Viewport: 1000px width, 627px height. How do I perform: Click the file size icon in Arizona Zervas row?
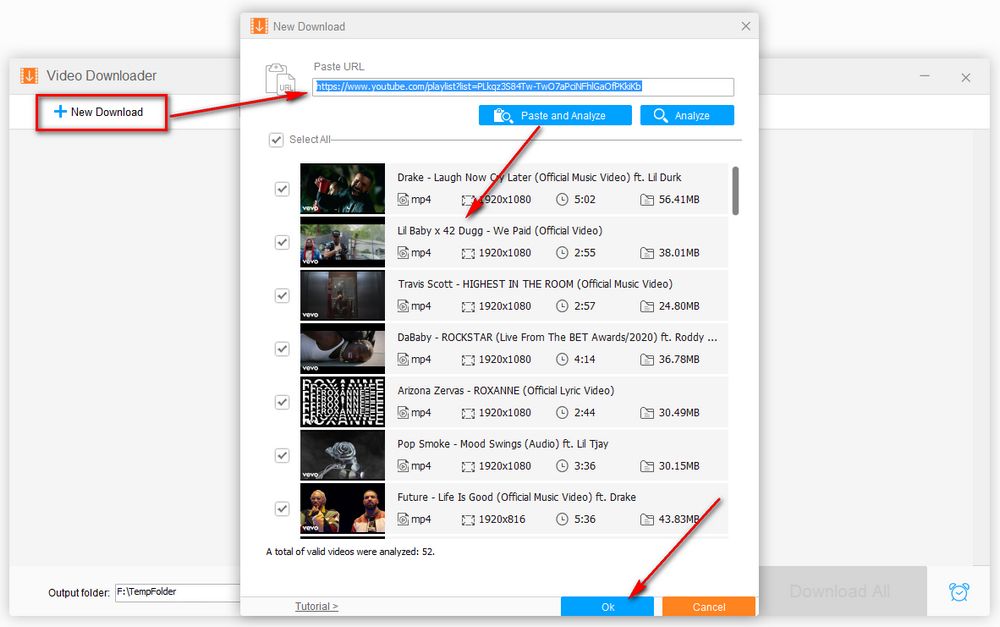[x=647, y=413]
